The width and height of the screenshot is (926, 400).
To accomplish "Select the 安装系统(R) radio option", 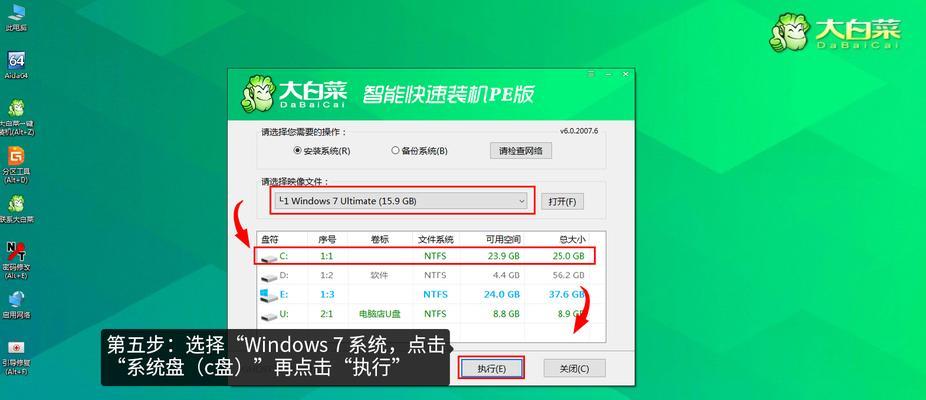I will coord(322,151).
